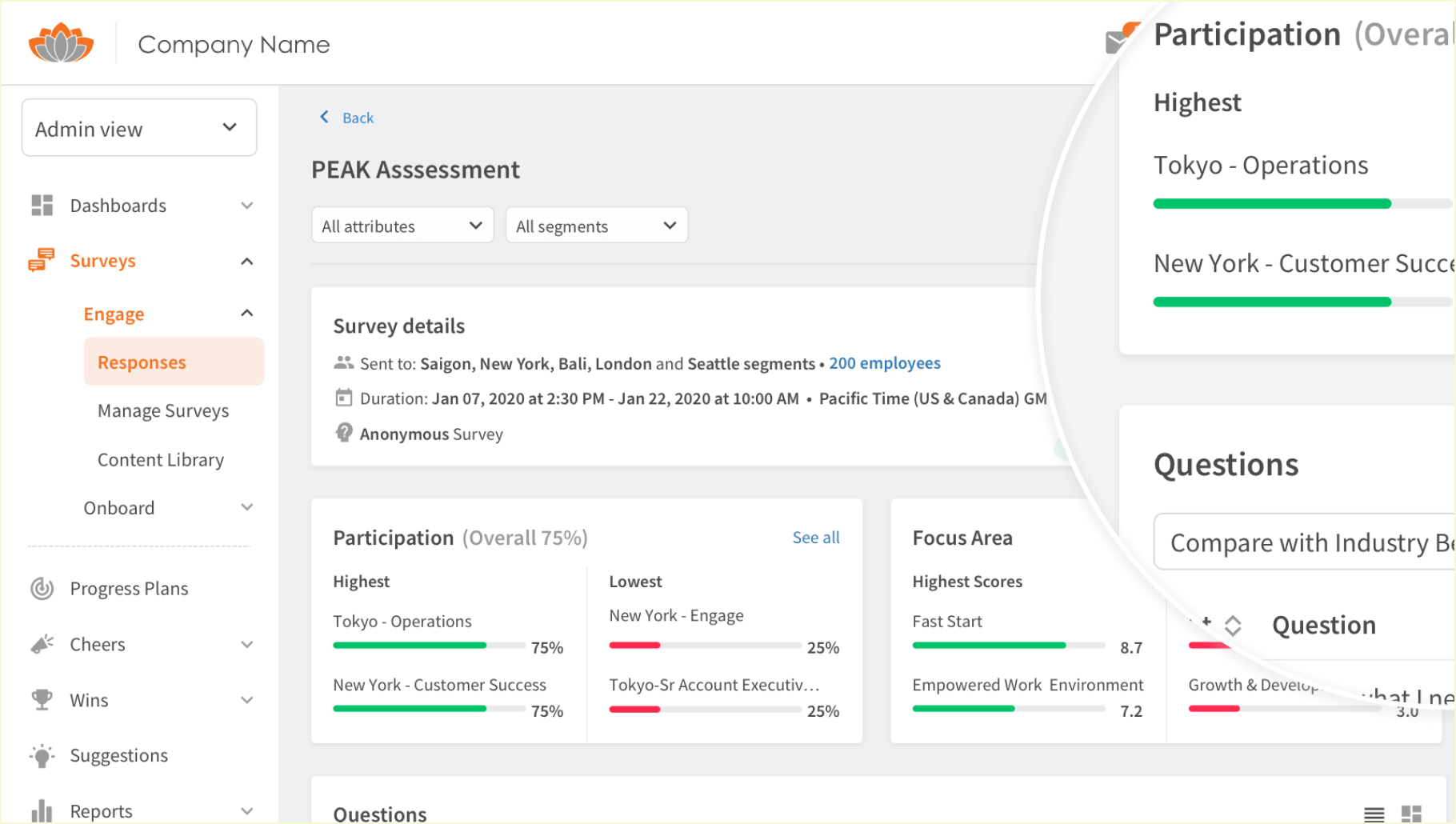Open the Admin view dropdown
Image resolution: width=1456 pixels, height=824 pixels.
[x=138, y=127]
